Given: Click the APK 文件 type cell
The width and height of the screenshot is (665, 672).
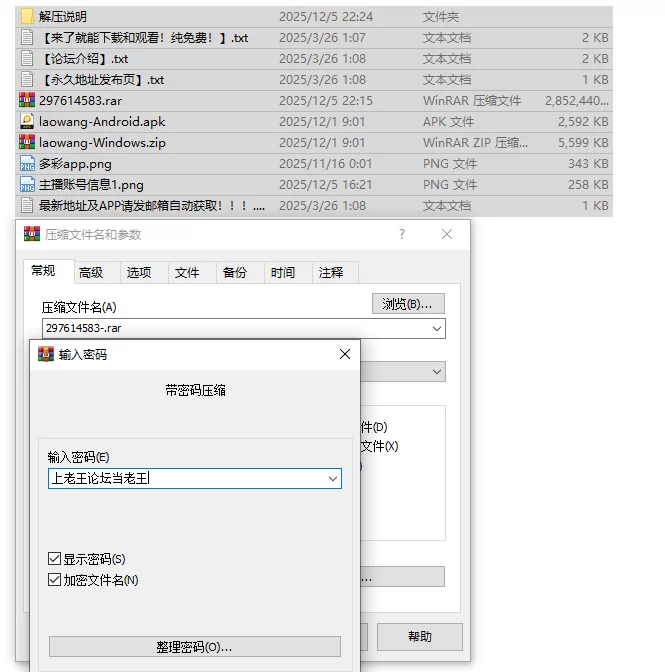Looking at the screenshot, I should [449, 122].
